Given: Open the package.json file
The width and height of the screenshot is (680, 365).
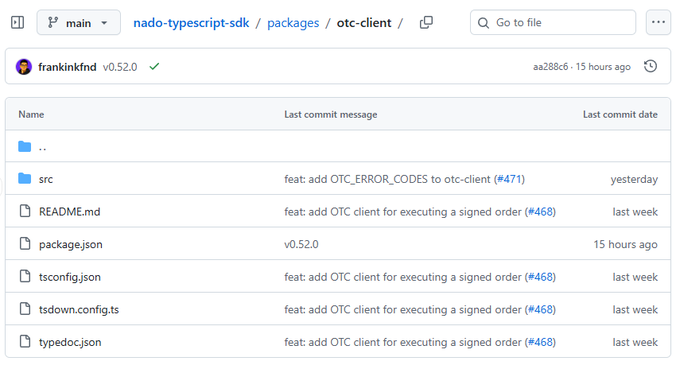Looking at the screenshot, I should (71, 244).
